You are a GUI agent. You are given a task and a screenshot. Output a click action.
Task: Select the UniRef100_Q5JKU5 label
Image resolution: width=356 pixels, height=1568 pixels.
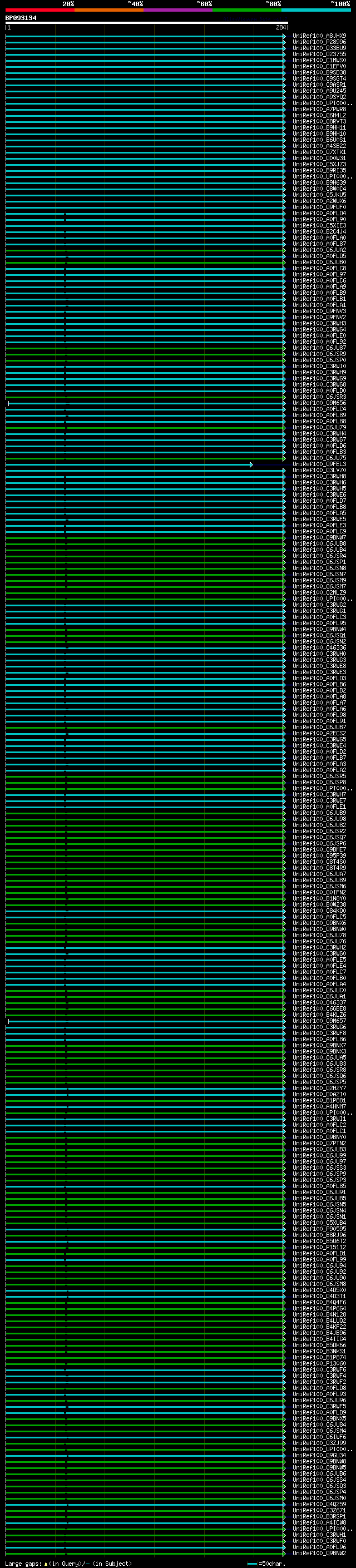(319, 195)
